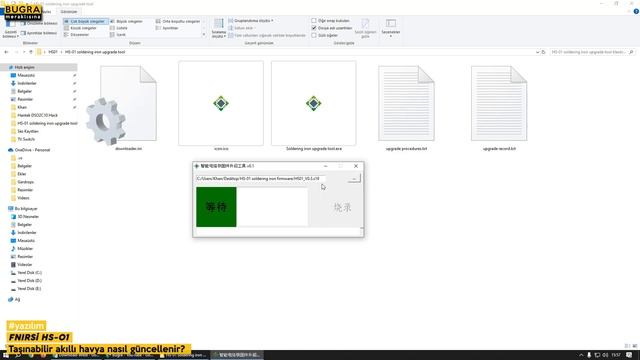
Task: Open Bu bilgisayar in sidebar
Action: (26, 209)
